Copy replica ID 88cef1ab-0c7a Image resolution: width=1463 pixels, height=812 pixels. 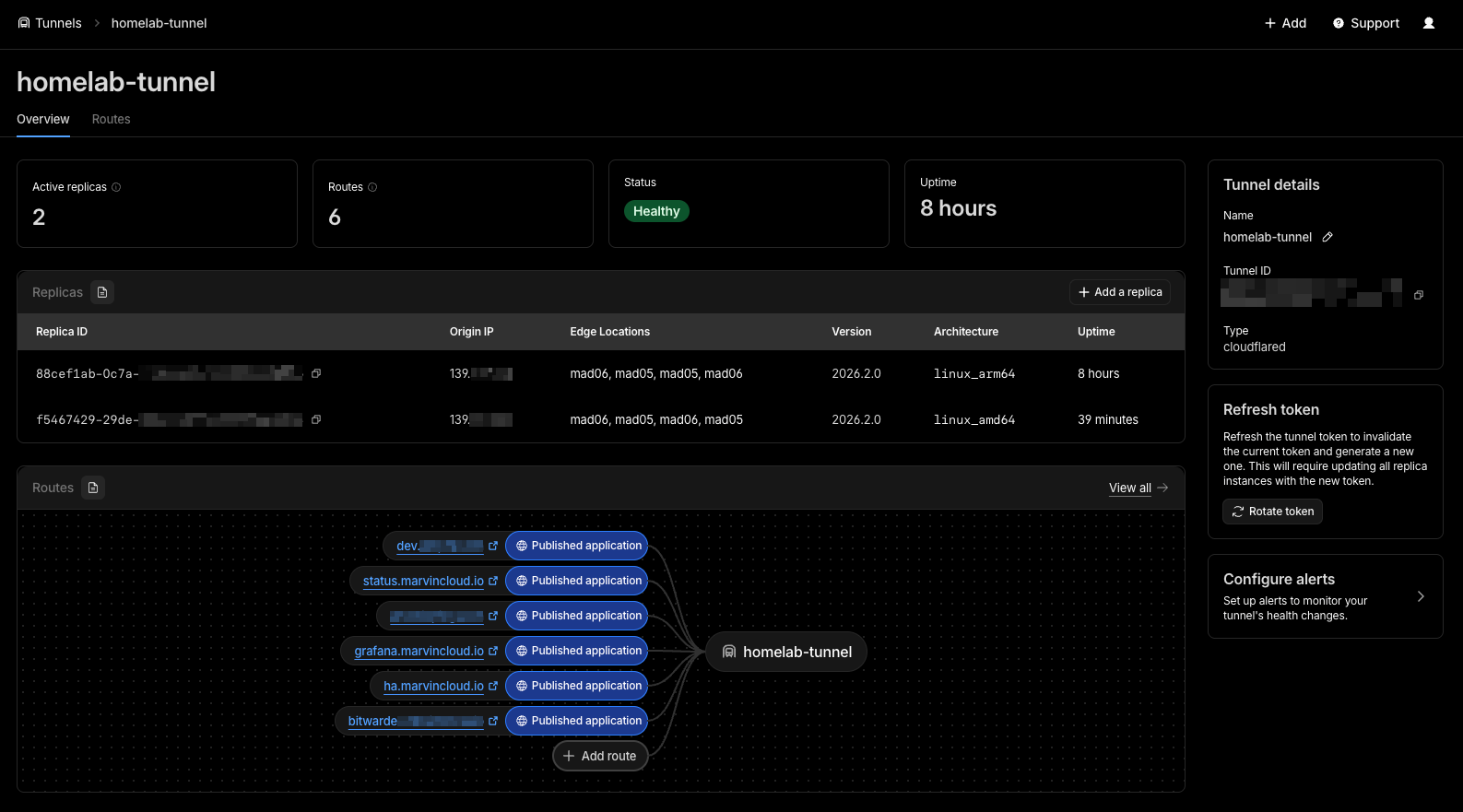[316, 373]
